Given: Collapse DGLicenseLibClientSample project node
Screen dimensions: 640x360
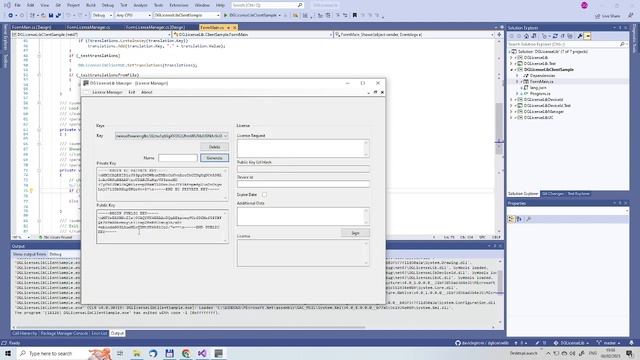Looking at the screenshot, I should pyautogui.click(x=511, y=70).
